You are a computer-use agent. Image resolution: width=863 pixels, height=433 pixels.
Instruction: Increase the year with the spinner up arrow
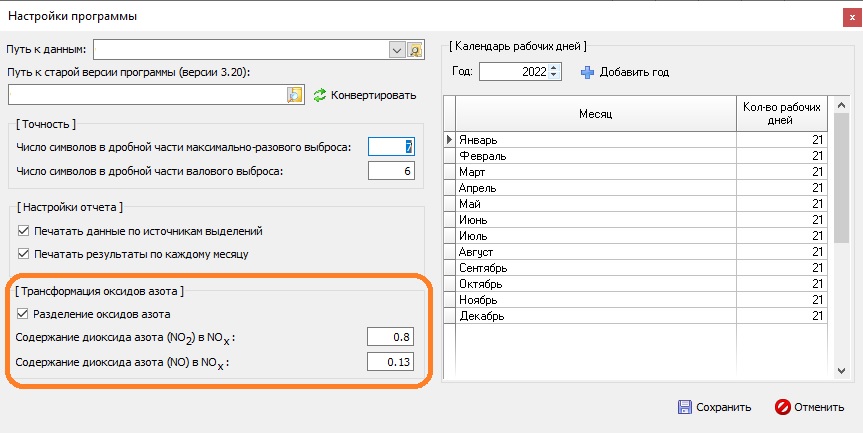(556, 68)
